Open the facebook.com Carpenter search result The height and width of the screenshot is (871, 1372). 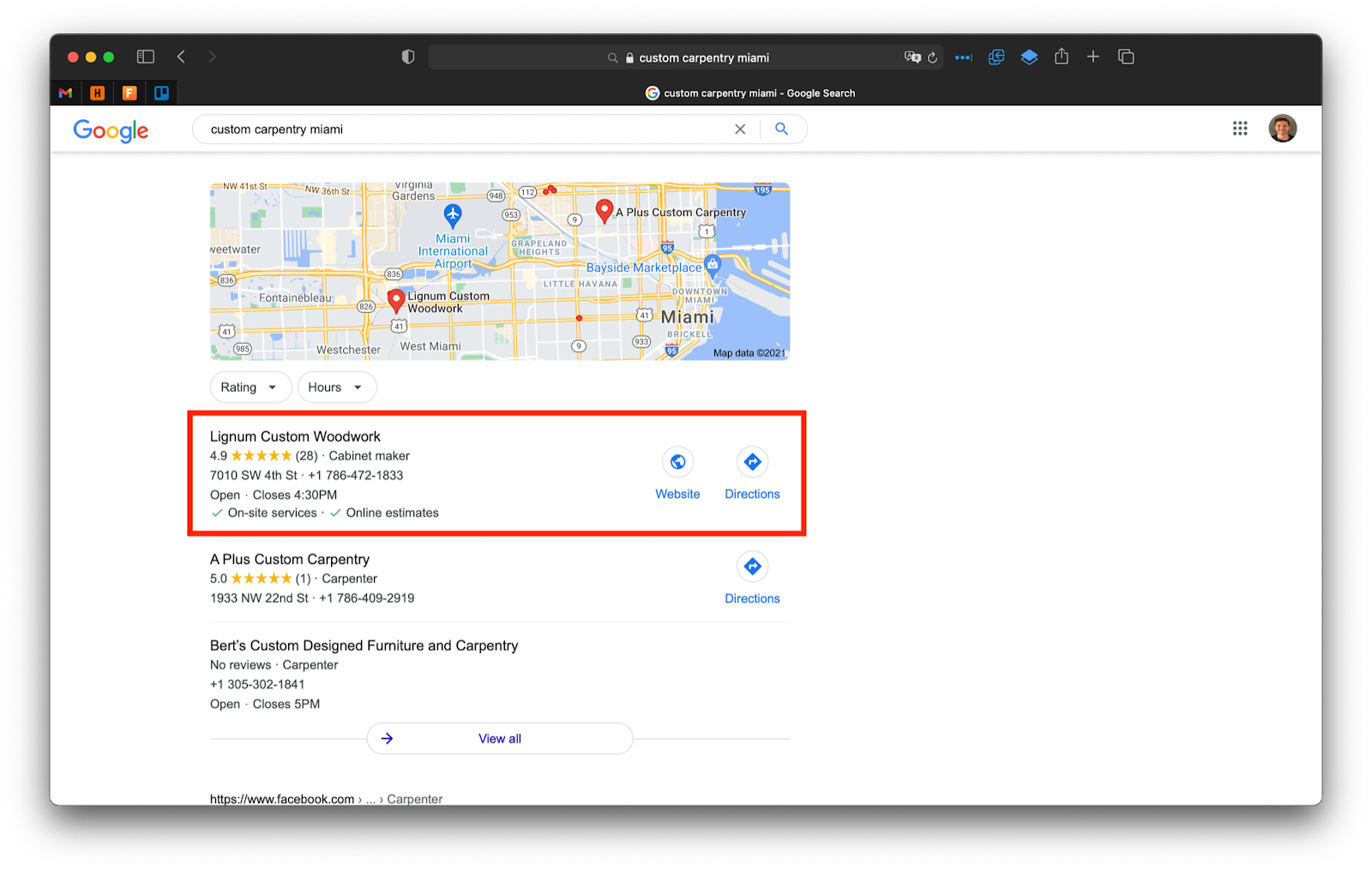click(326, 798)
